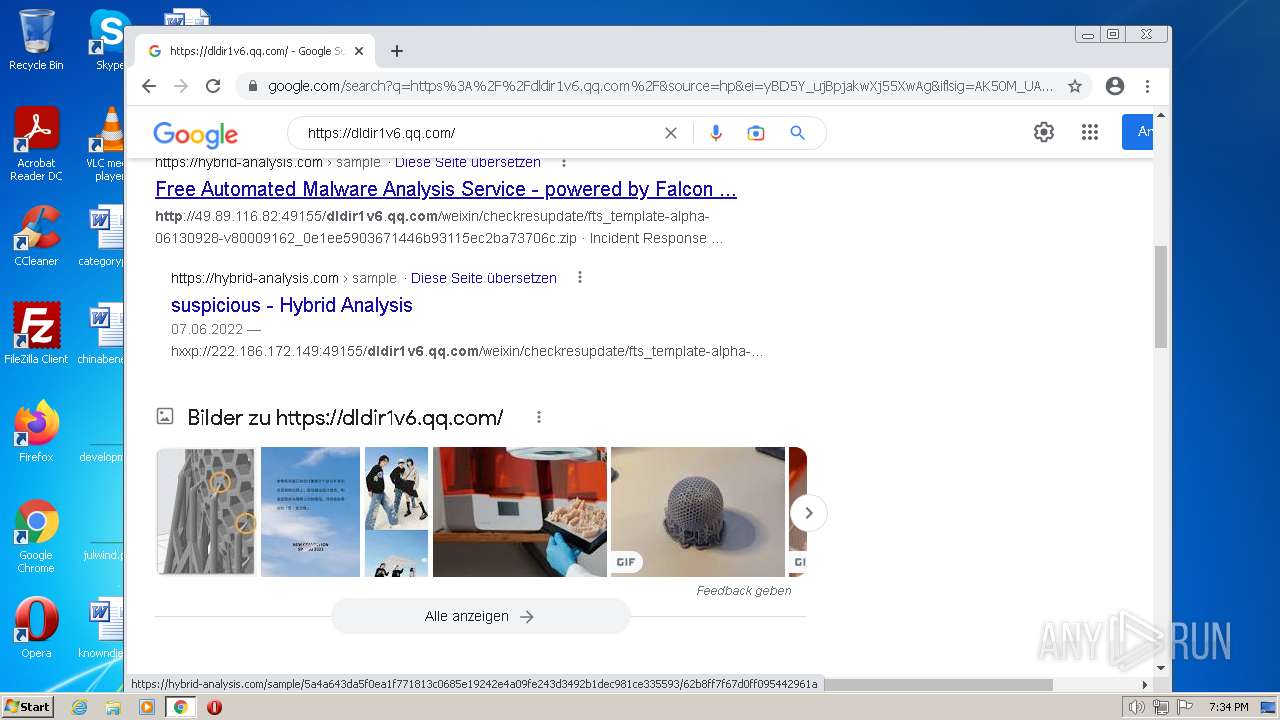The image size is (1280, 720).
Task: Click the volume tray icon
Action: pos(1136,707)
